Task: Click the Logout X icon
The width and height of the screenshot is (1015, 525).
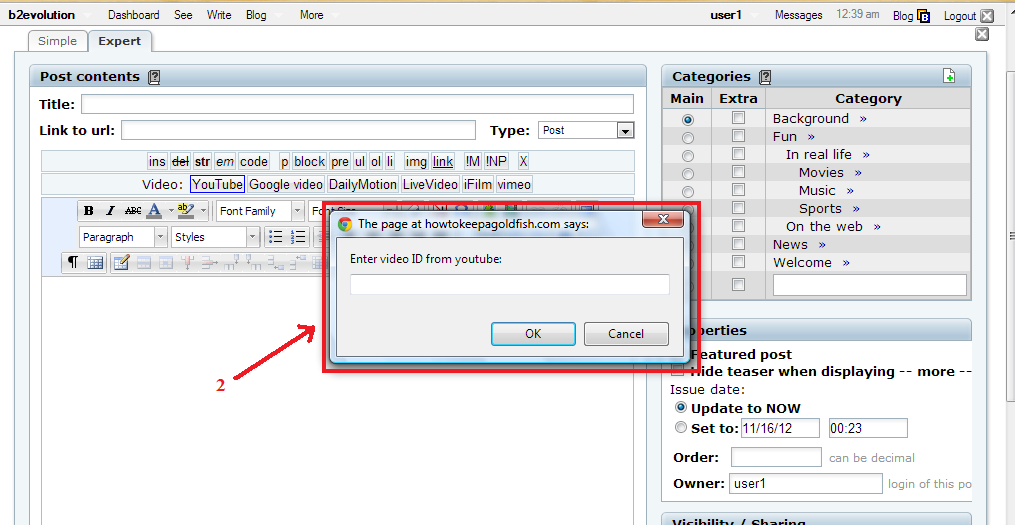Action: click(987, 16)
